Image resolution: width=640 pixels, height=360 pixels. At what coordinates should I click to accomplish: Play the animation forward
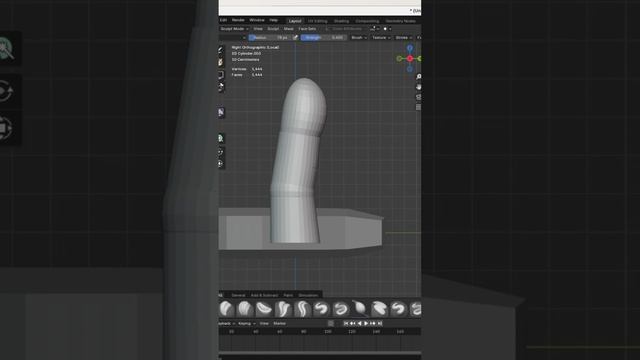pyautogui.click(x=366, y=323)
